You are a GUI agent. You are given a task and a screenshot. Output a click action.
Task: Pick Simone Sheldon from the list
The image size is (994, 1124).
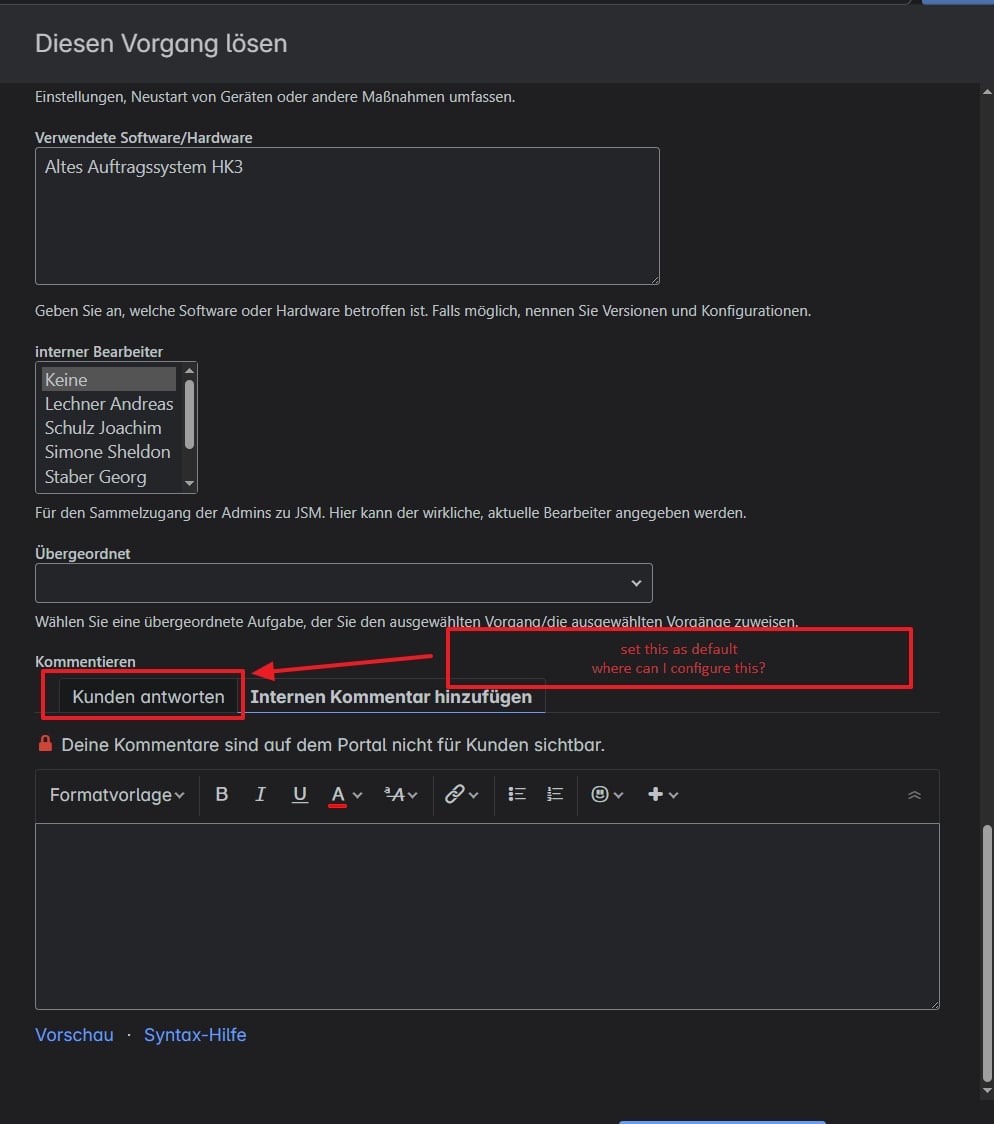click(108, 452)
